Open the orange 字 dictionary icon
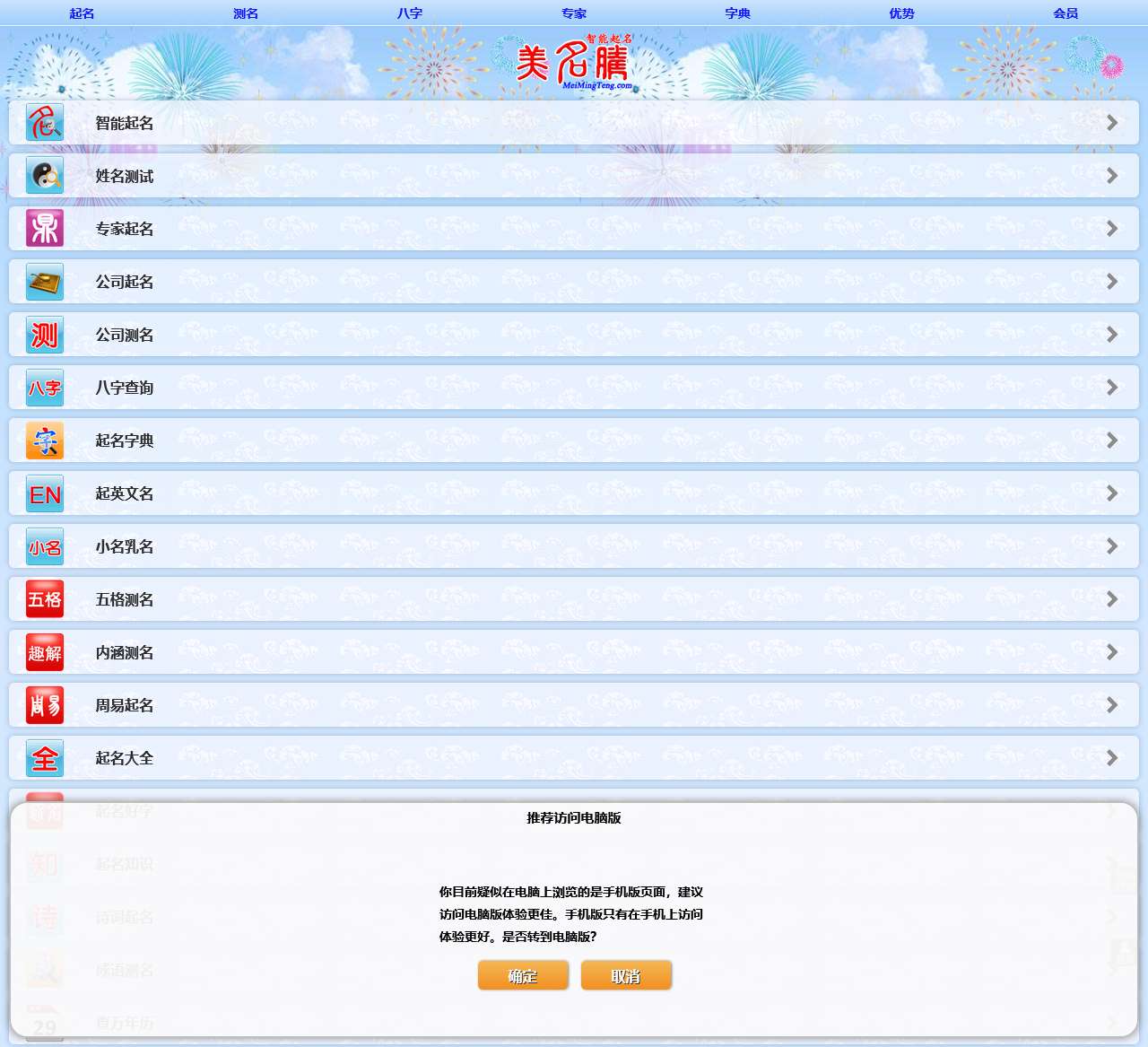This screenshot has width=1148, height=1047. [x=45, y=441]
